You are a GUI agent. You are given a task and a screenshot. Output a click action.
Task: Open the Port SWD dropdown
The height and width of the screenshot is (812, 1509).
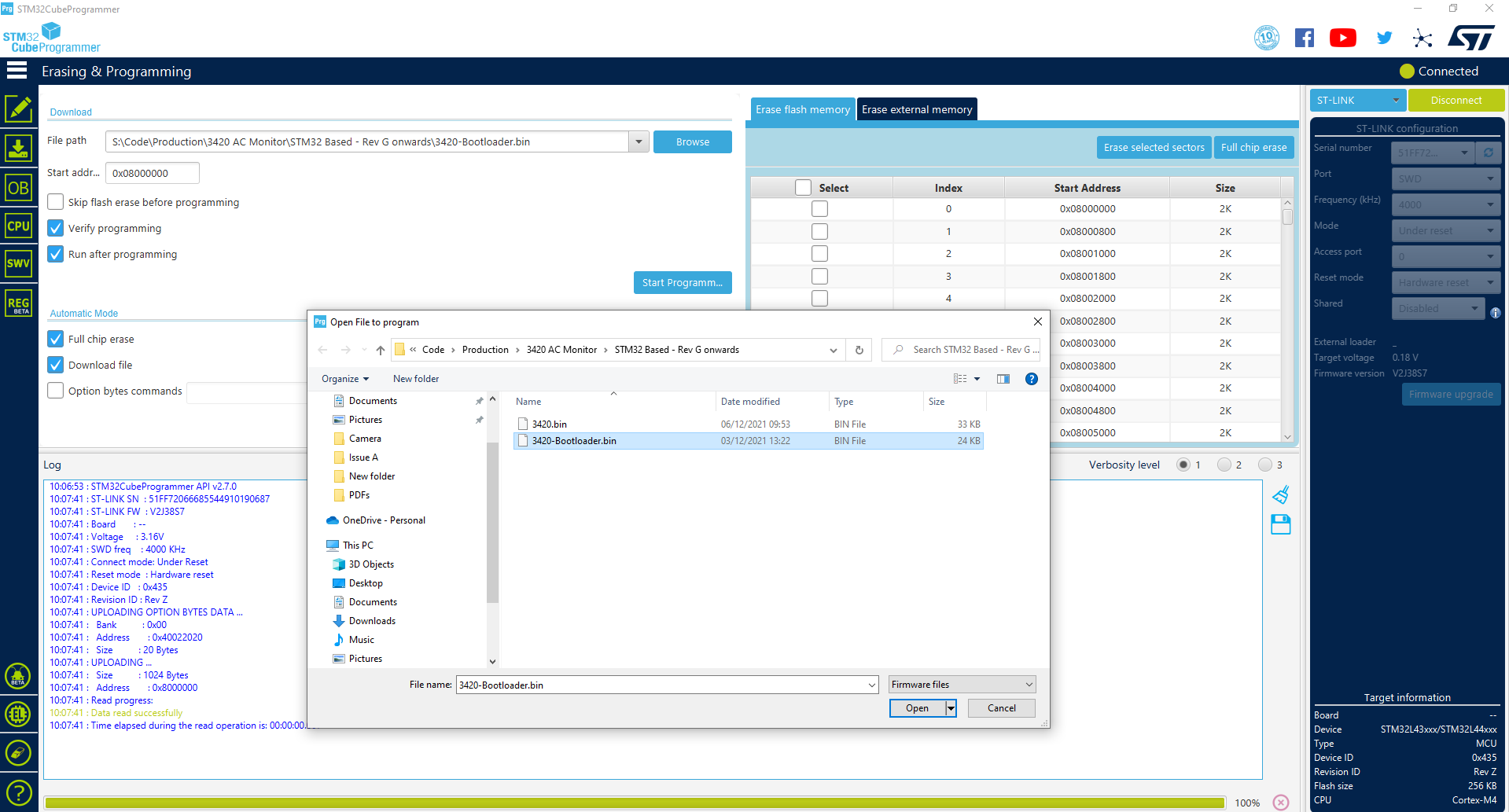(x=1445, y=178)
